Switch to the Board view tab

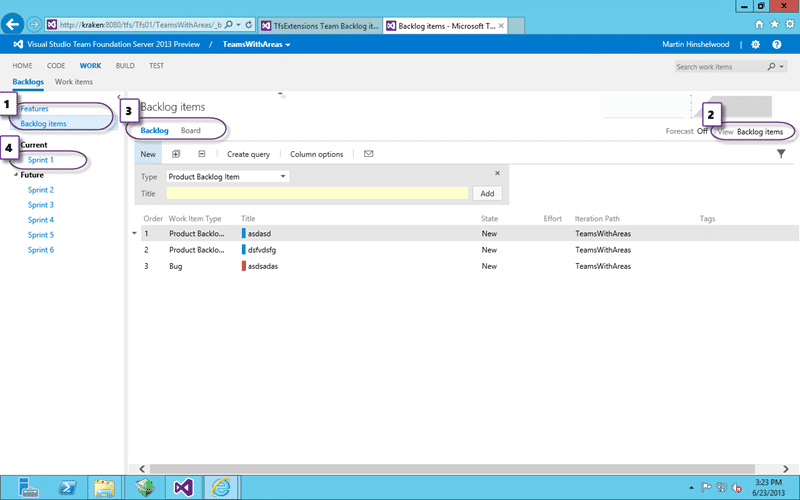point(190,130)
